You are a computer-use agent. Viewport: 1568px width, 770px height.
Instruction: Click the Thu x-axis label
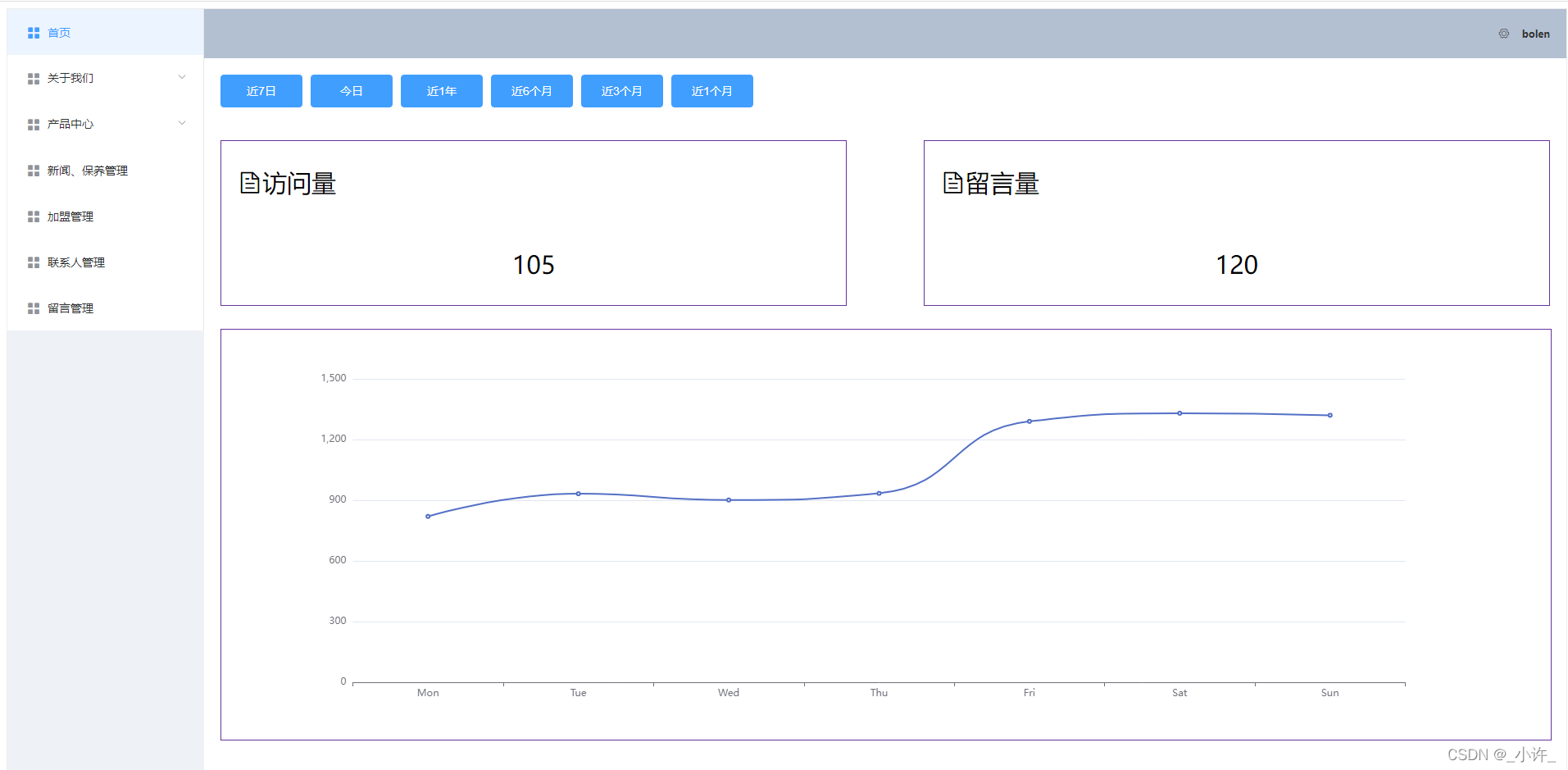tap(879, 693)
